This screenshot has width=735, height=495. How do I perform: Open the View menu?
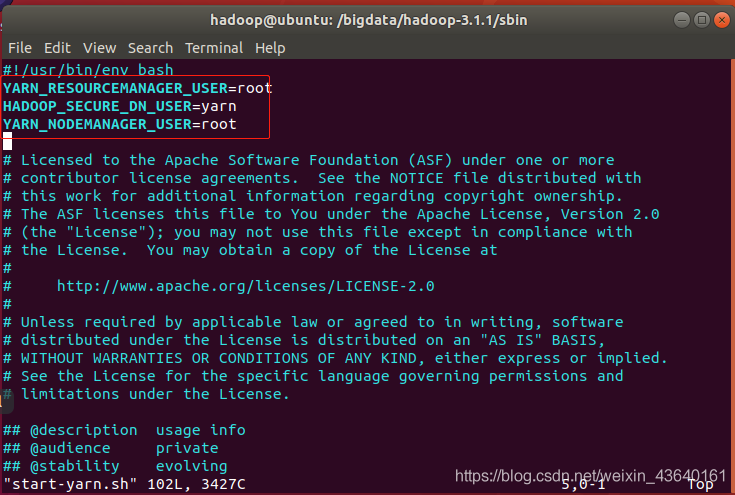[x=99, y=48]
